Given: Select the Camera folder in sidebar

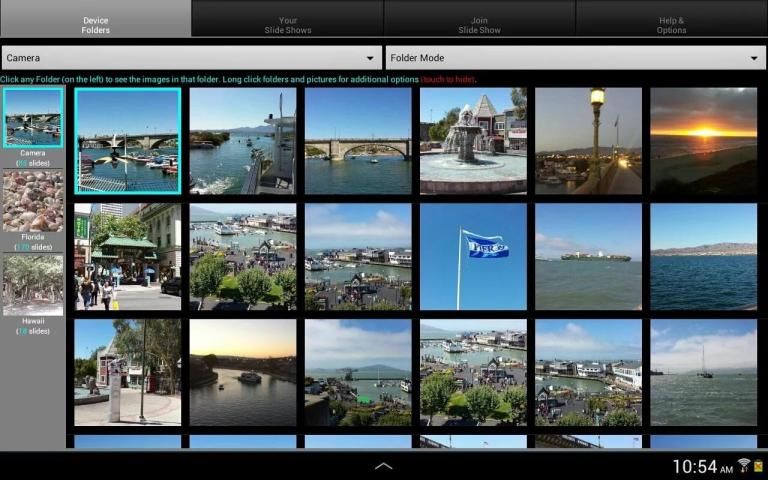Looking at the screenshot, I should click(33, 118).
